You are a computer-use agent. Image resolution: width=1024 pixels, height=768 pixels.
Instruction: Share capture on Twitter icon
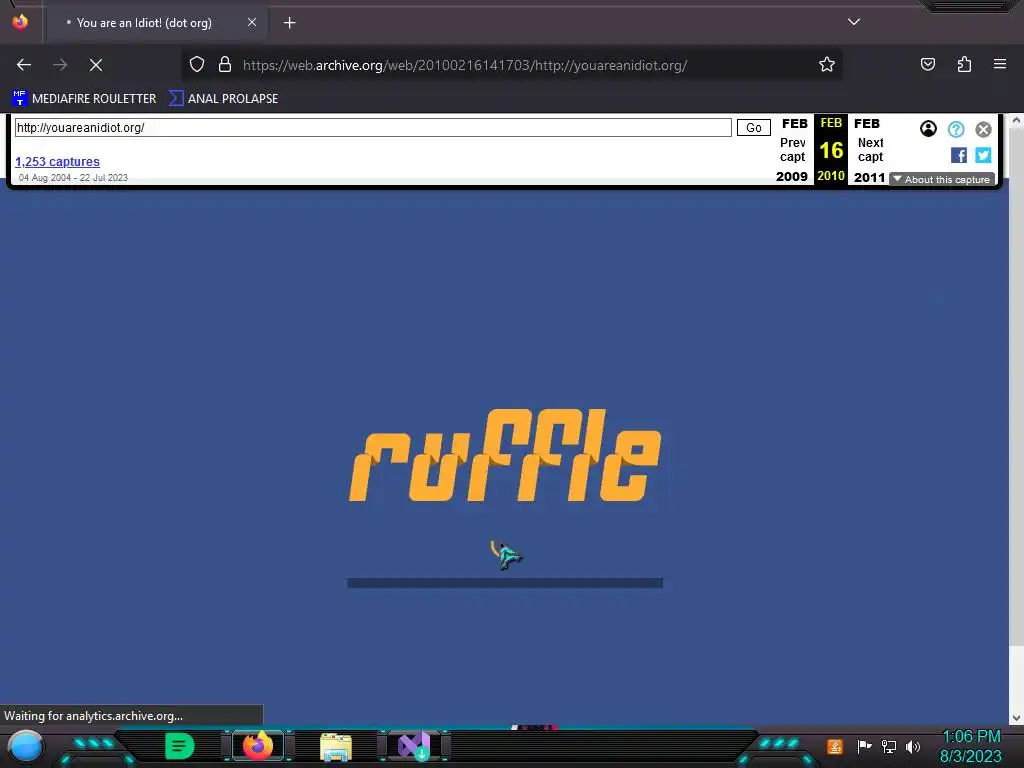[x=983, y=155]
